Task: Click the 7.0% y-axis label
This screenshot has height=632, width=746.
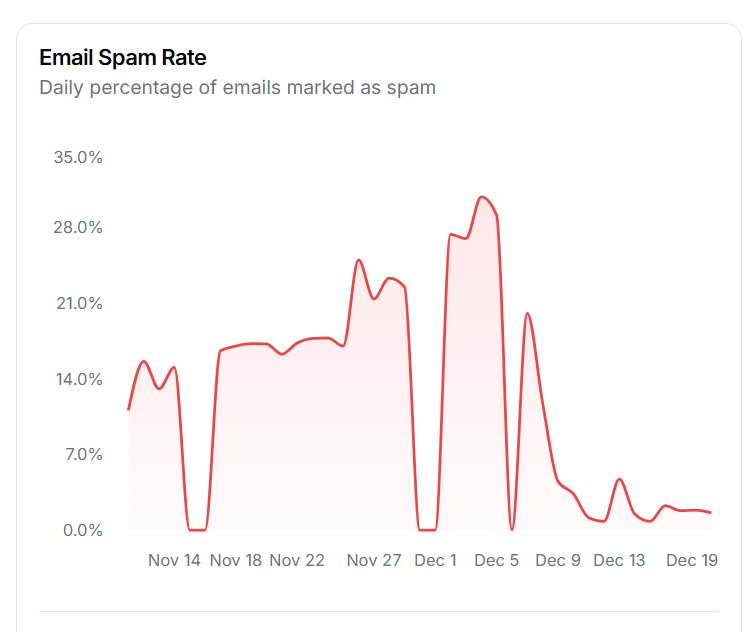Action: pyautogui.click(x=83, y=454)
